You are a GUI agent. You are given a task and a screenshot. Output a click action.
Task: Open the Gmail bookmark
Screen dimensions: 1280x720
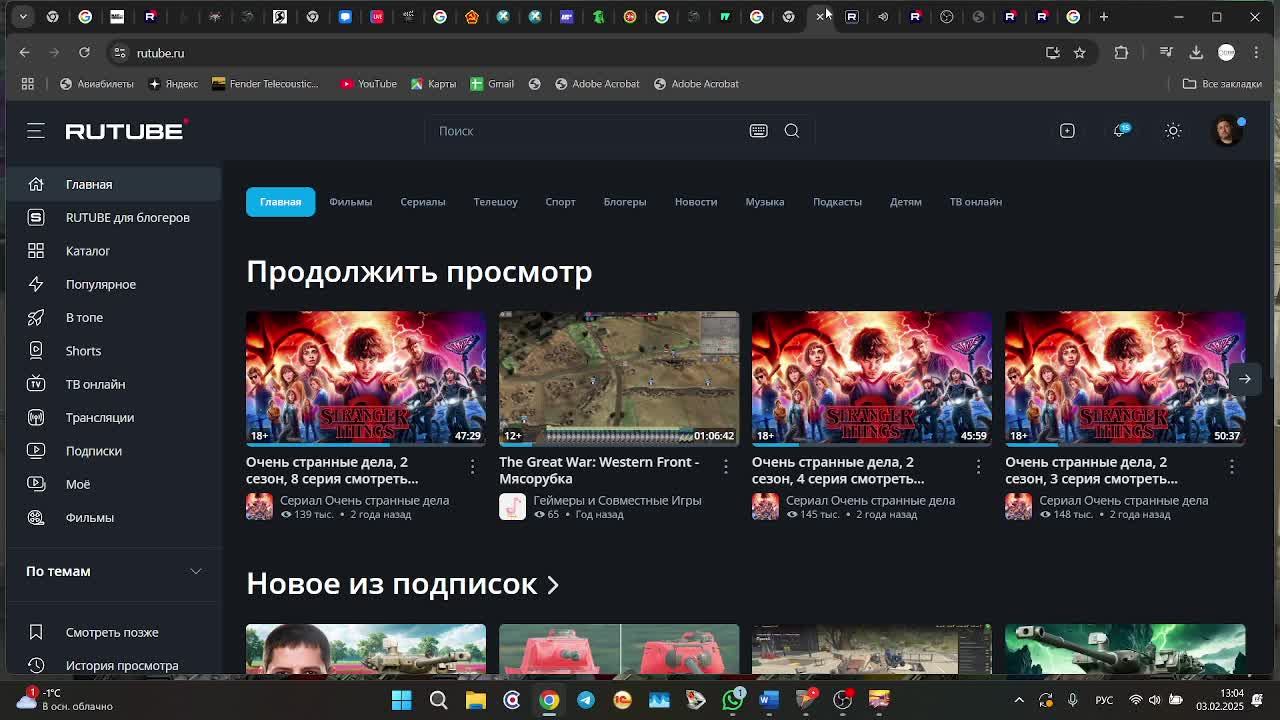[x=492, y=84]
